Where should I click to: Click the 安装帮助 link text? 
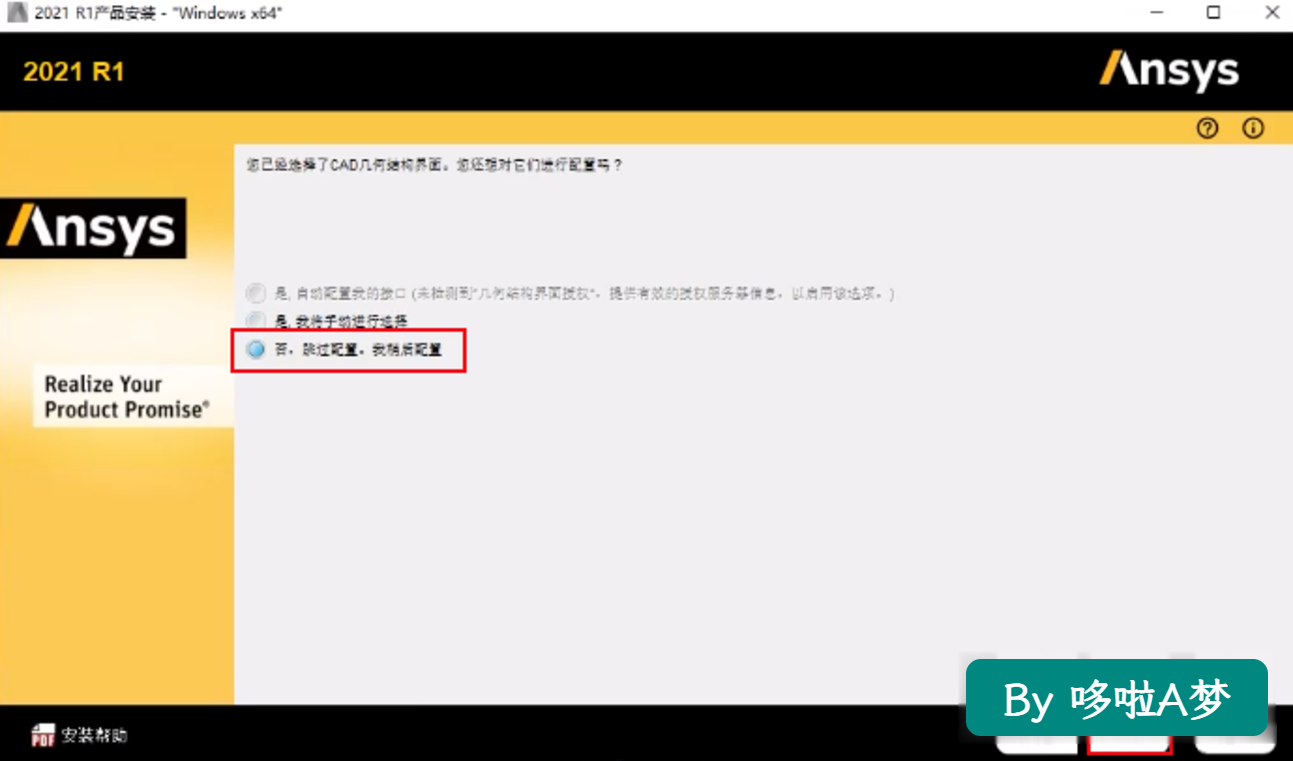(94, 736)
